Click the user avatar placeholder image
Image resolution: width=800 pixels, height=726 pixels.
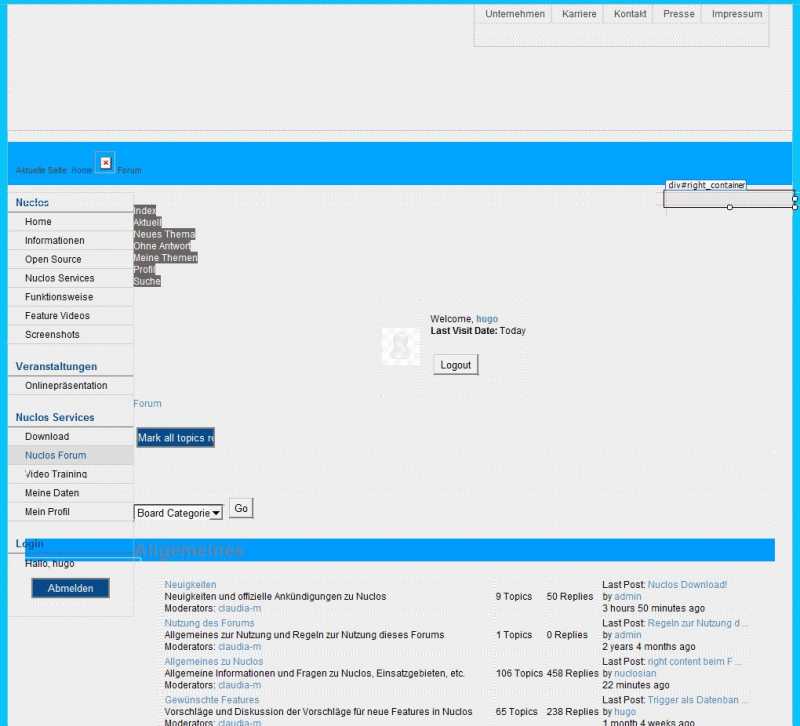pyautogui.click(x=401, y=346)
